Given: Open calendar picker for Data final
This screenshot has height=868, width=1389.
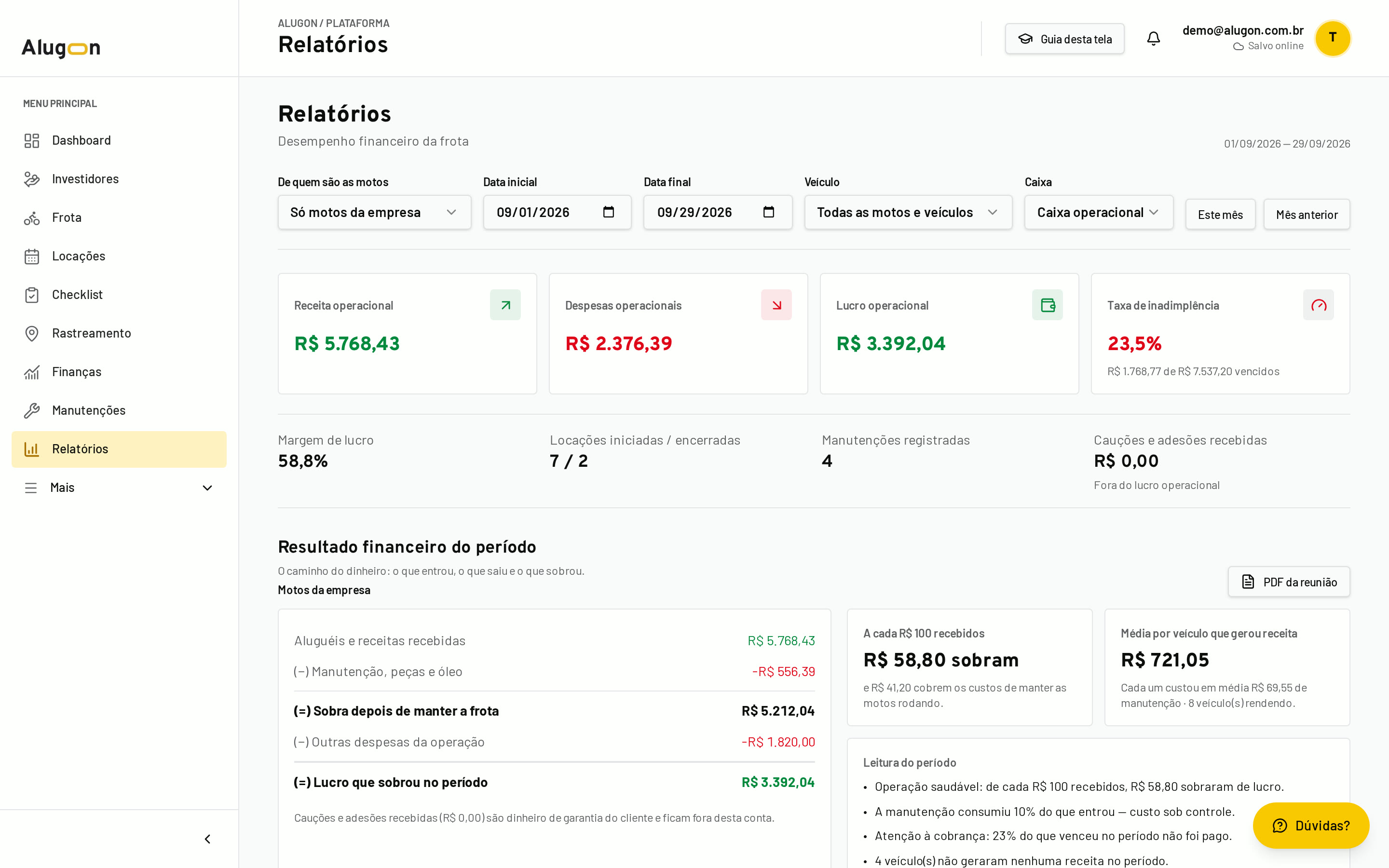Looking at the screenshot, I should coord(769,212).
